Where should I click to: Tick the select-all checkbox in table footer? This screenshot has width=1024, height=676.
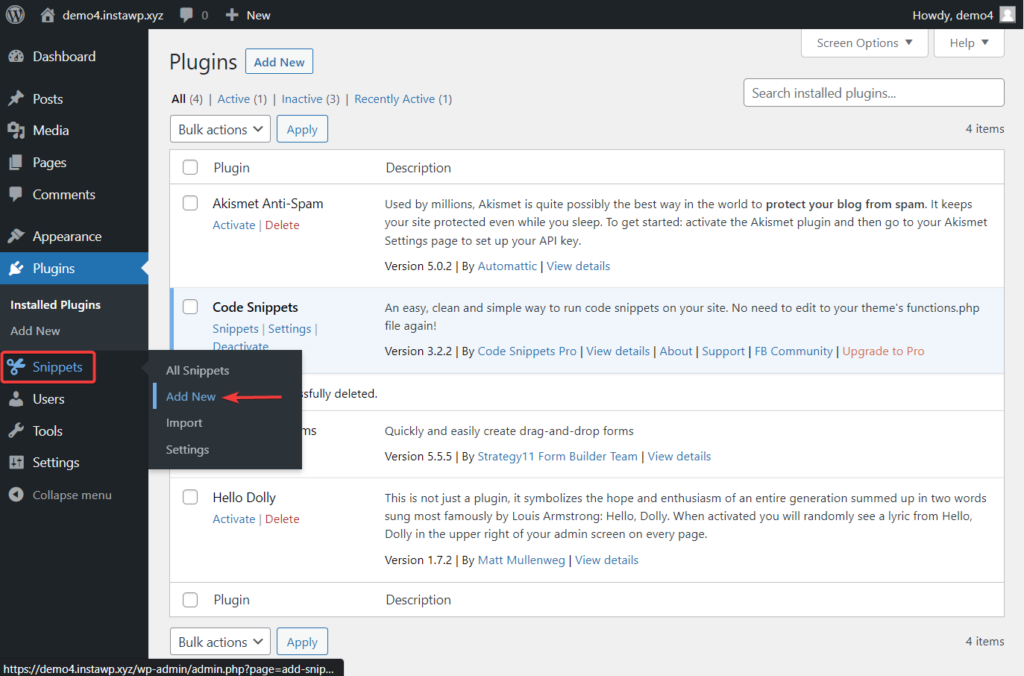pos(190,600)
